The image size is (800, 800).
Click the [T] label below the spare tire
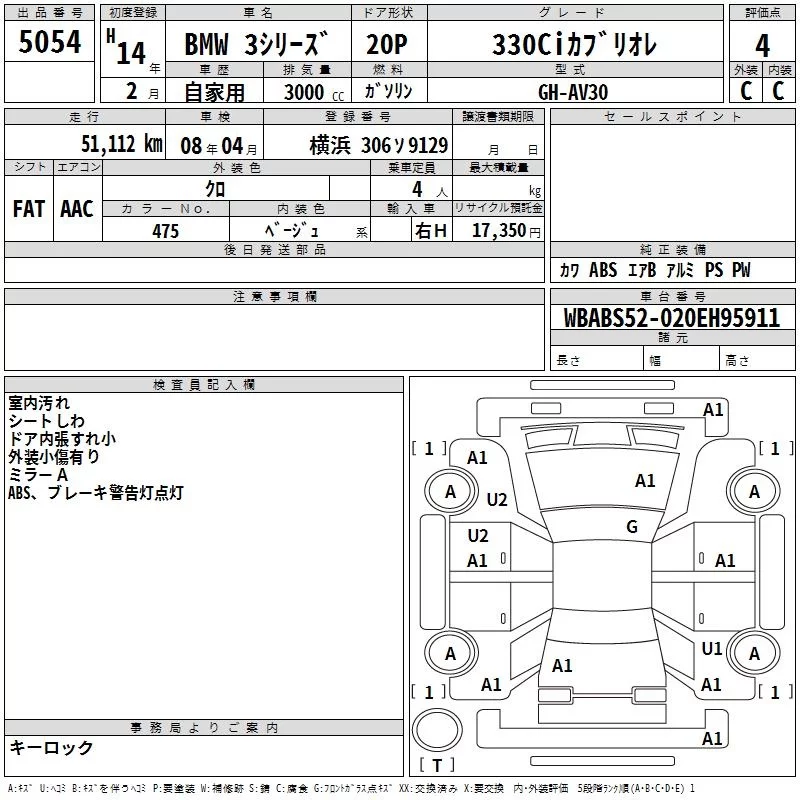tap(437, 766)
